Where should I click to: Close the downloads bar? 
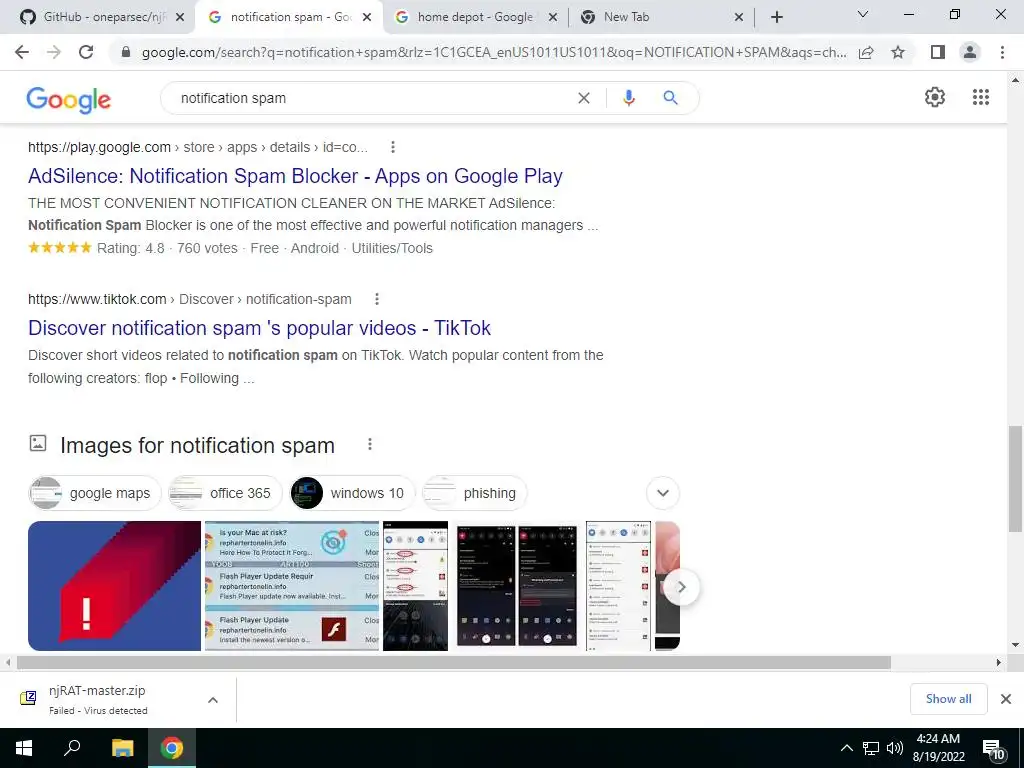click(x=1006, y=699)
